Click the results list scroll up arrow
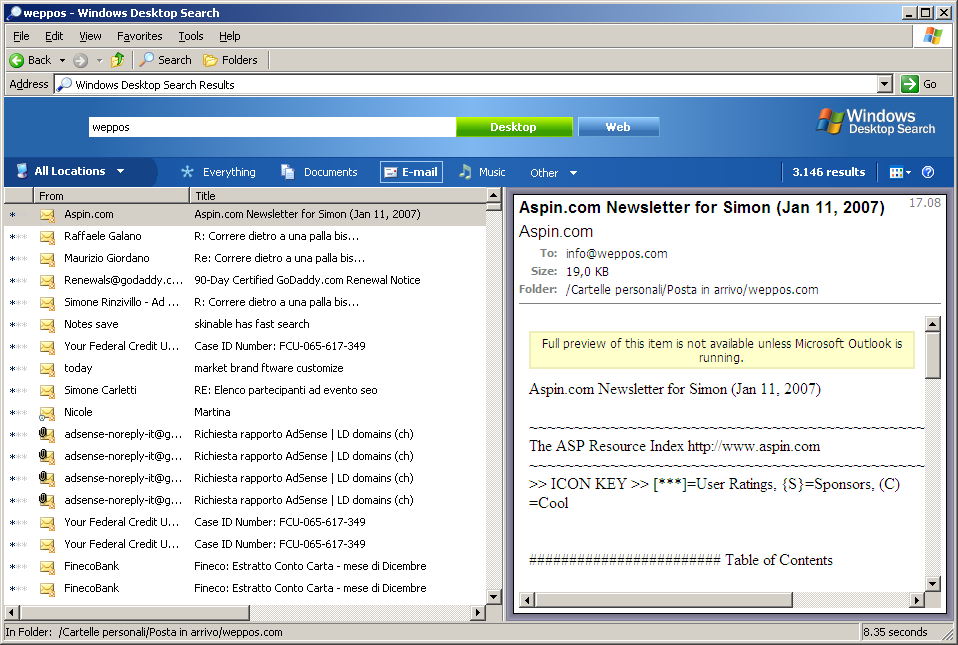 tap(494, 195)
